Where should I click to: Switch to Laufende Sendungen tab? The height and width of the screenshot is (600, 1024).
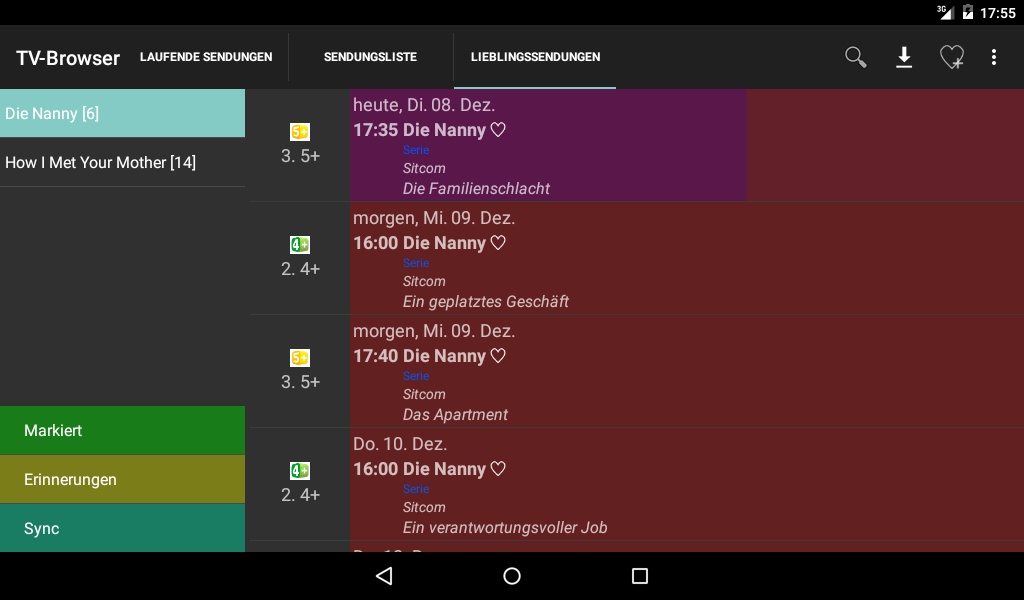point(206,57)
